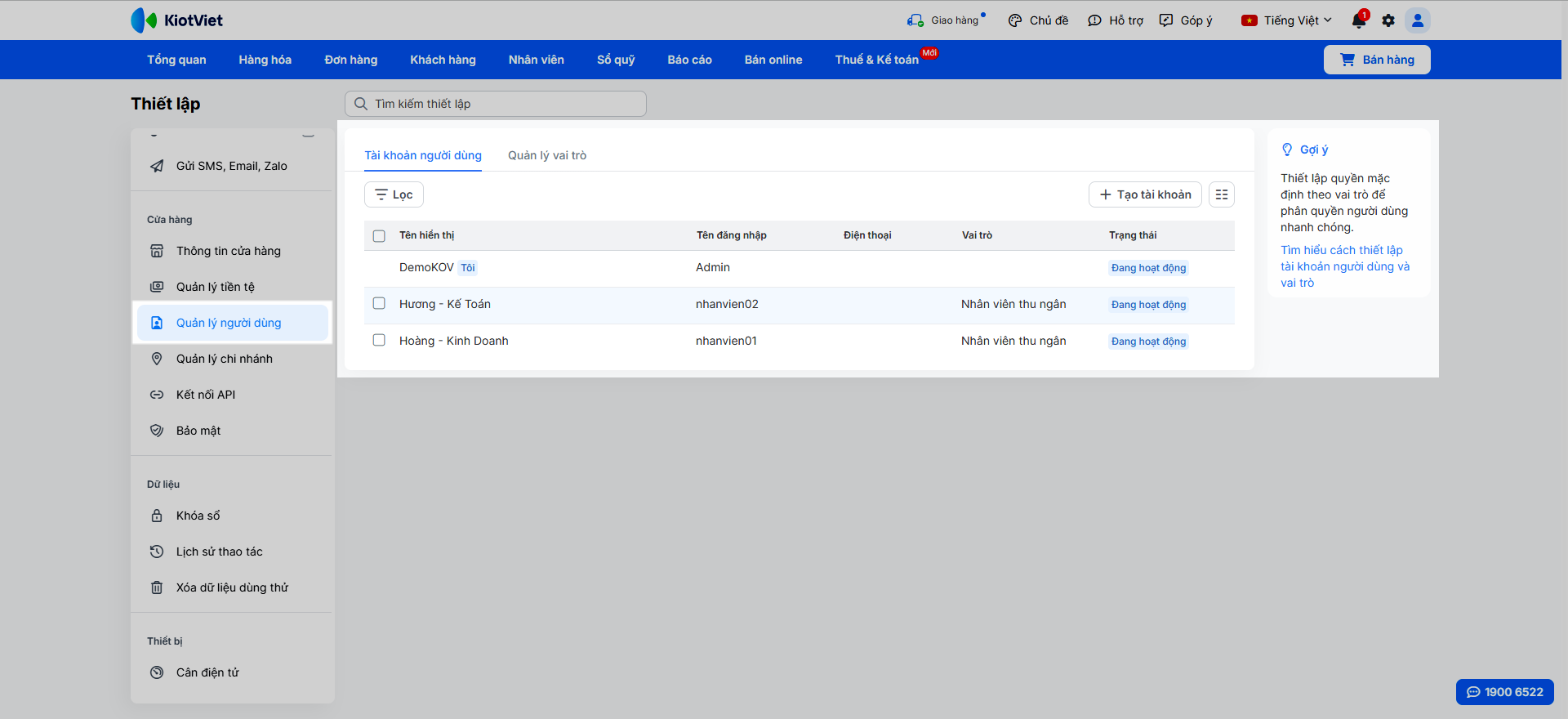Focus the Tìm kiếm thiết lập search field
1568x719 pixels.
pyautogui.click(x=496, y=104)
